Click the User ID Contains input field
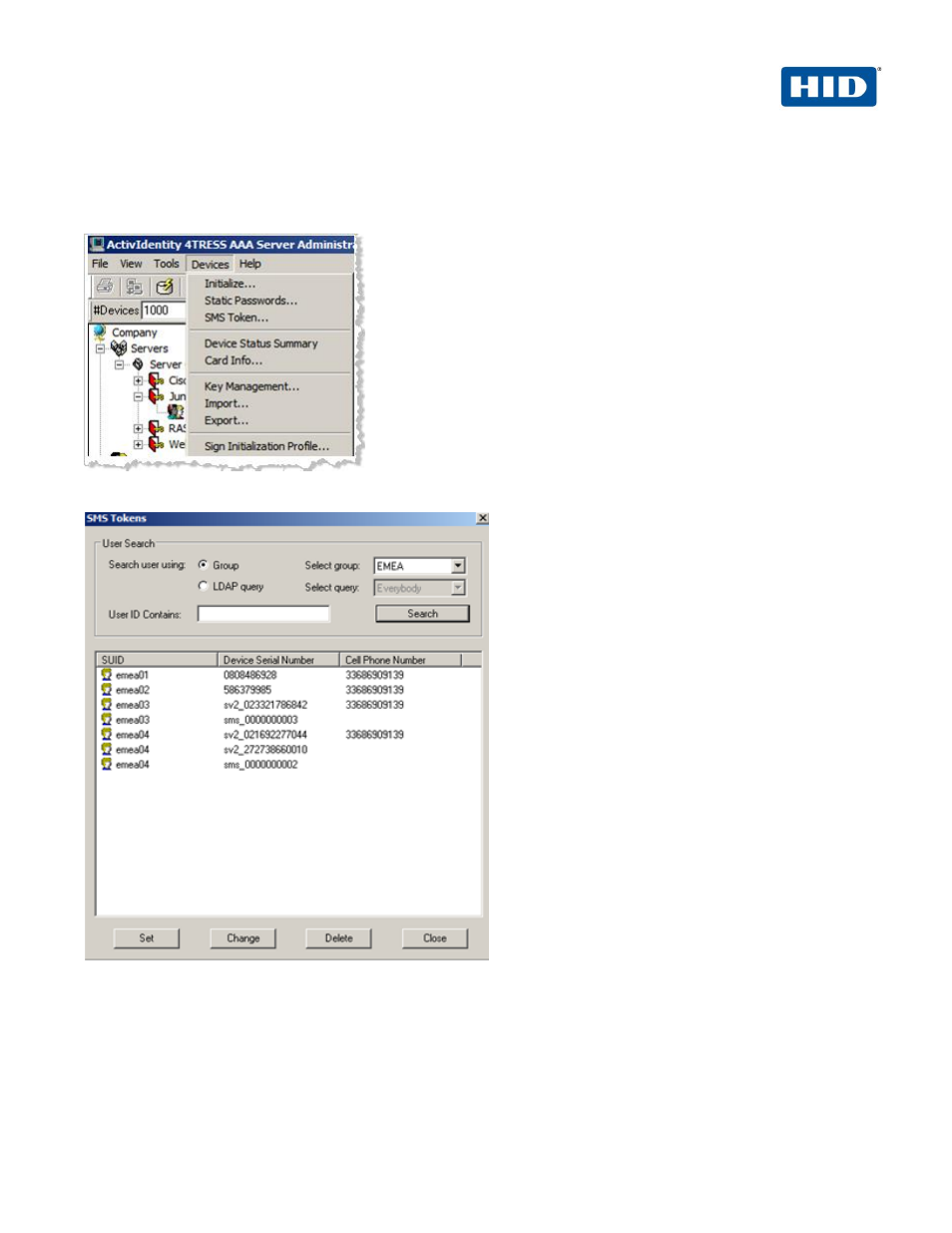This screenshot has height=1233, width=952. (x=263, y=614)
